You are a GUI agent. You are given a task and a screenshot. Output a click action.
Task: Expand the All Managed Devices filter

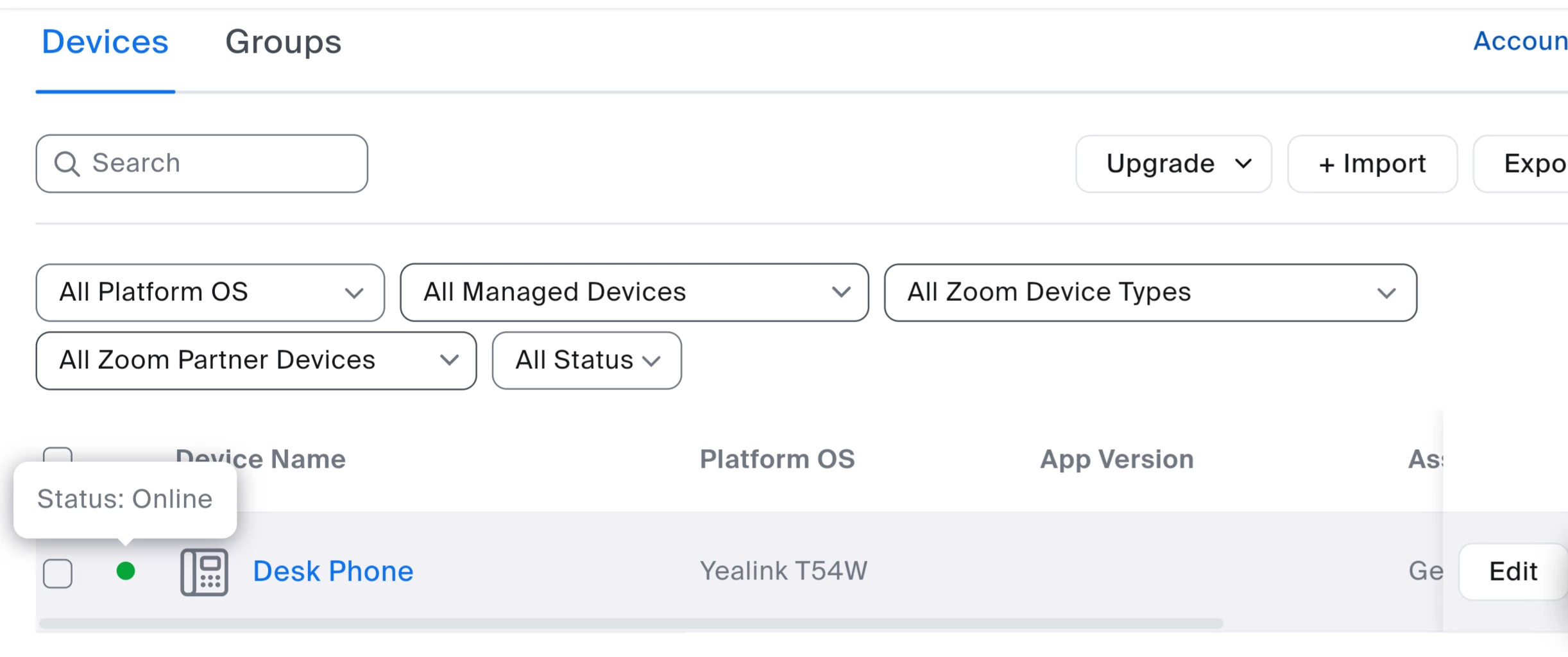[634, 293]
